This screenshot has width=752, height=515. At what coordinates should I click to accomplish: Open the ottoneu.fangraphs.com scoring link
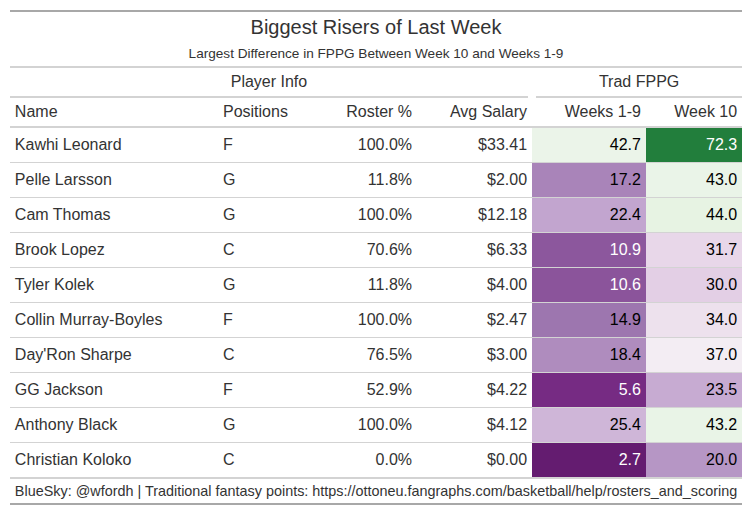(x=525, y=491)
